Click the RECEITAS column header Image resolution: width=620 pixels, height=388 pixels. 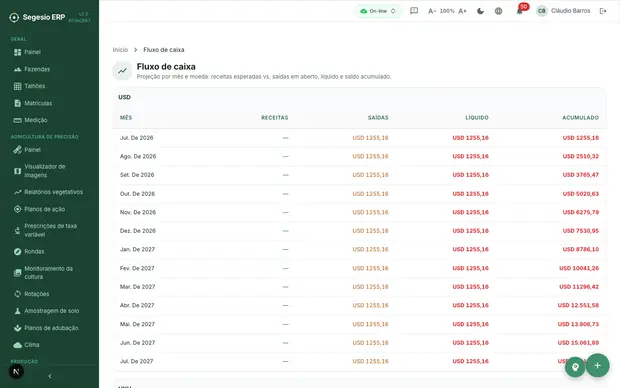point(275,118)
